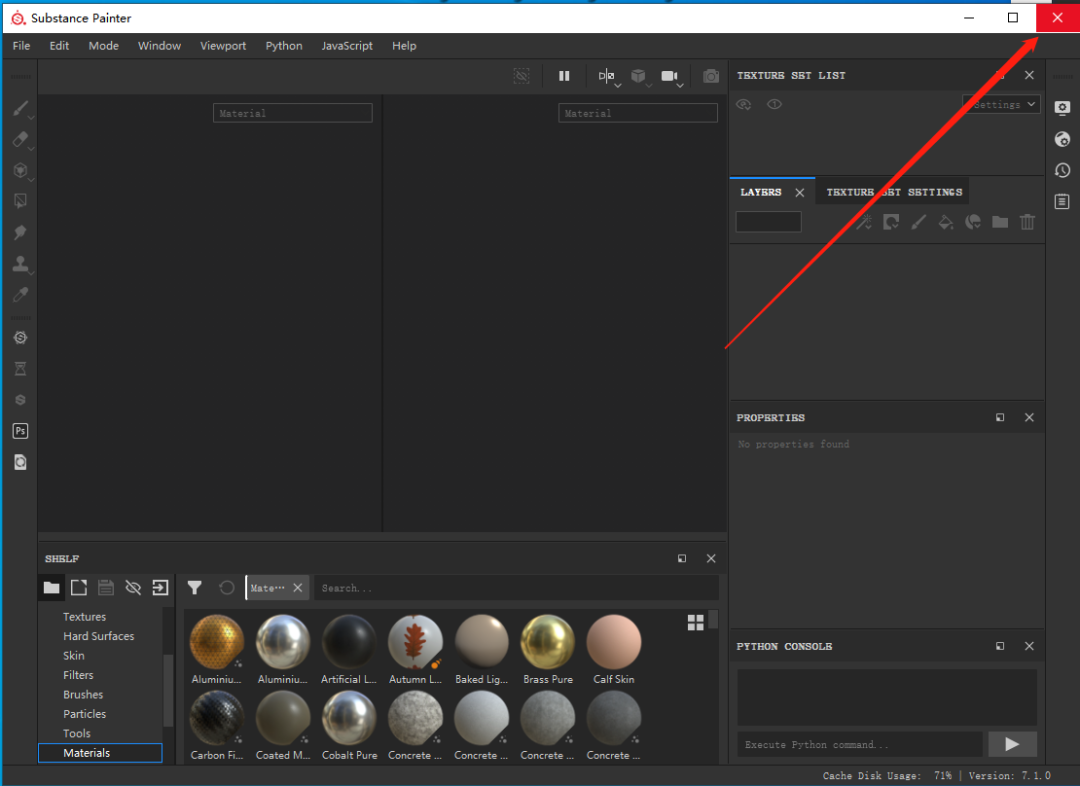Open the camera selection icon
Viewport: 1080px width, 786px height.
pos(669,76)
